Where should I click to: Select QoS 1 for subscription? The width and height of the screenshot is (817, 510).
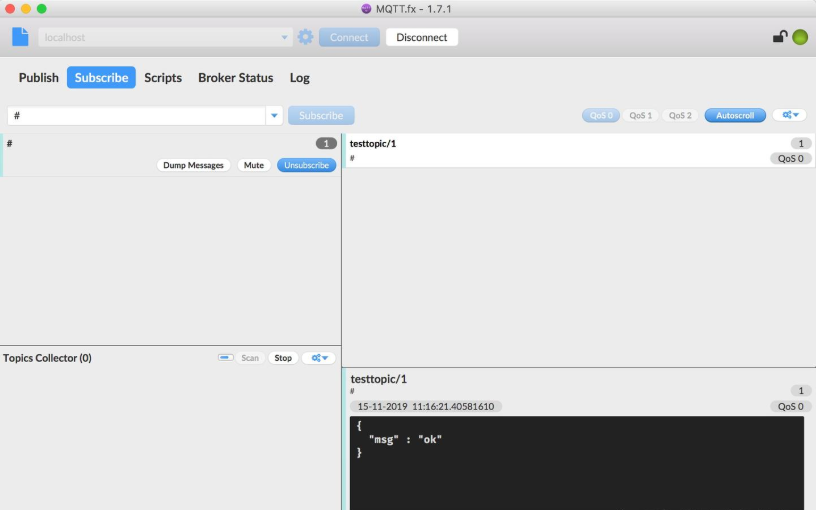pyautogui.click(x=640, y=115)
